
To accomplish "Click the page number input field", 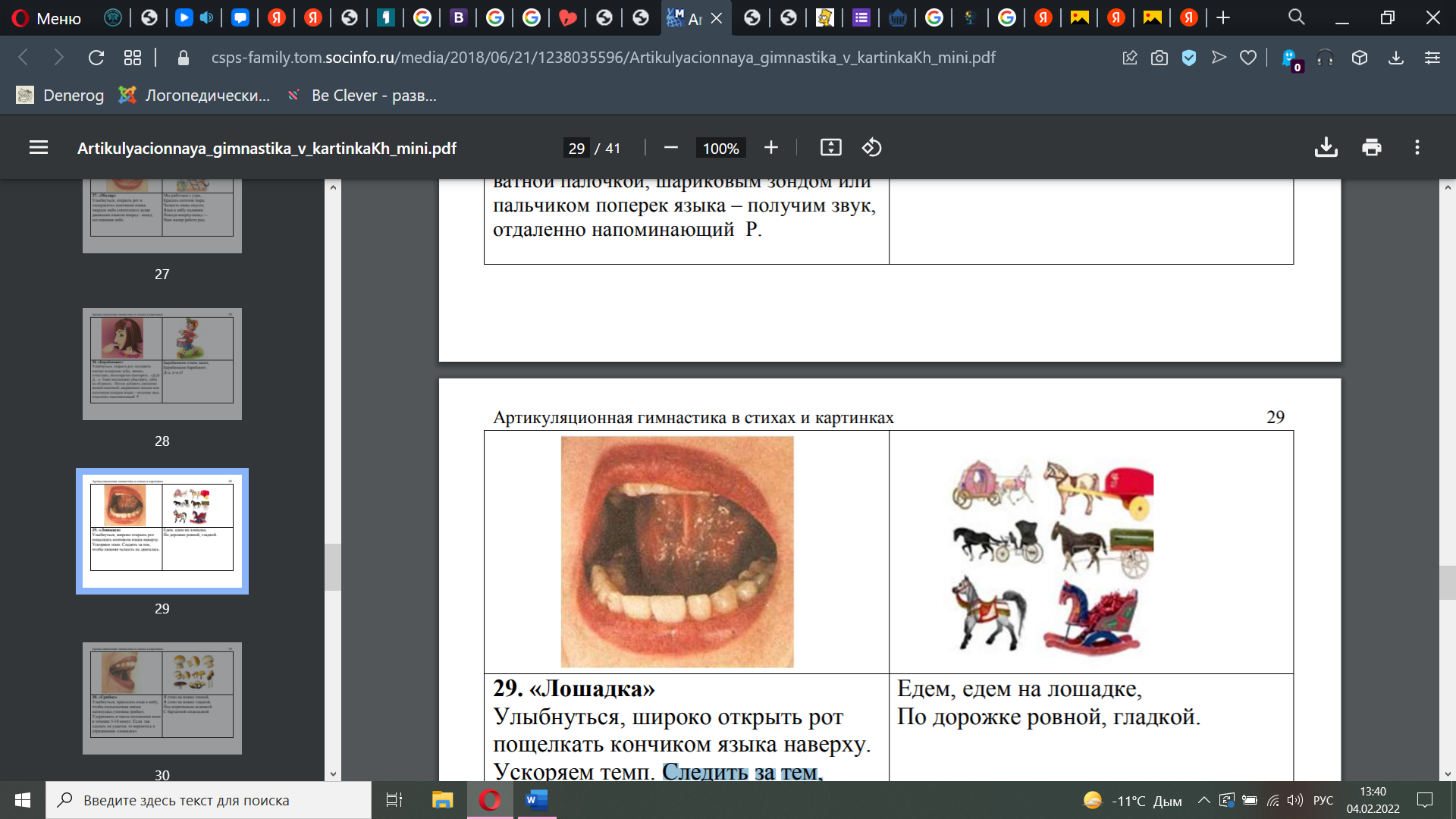I will (576, 149).
